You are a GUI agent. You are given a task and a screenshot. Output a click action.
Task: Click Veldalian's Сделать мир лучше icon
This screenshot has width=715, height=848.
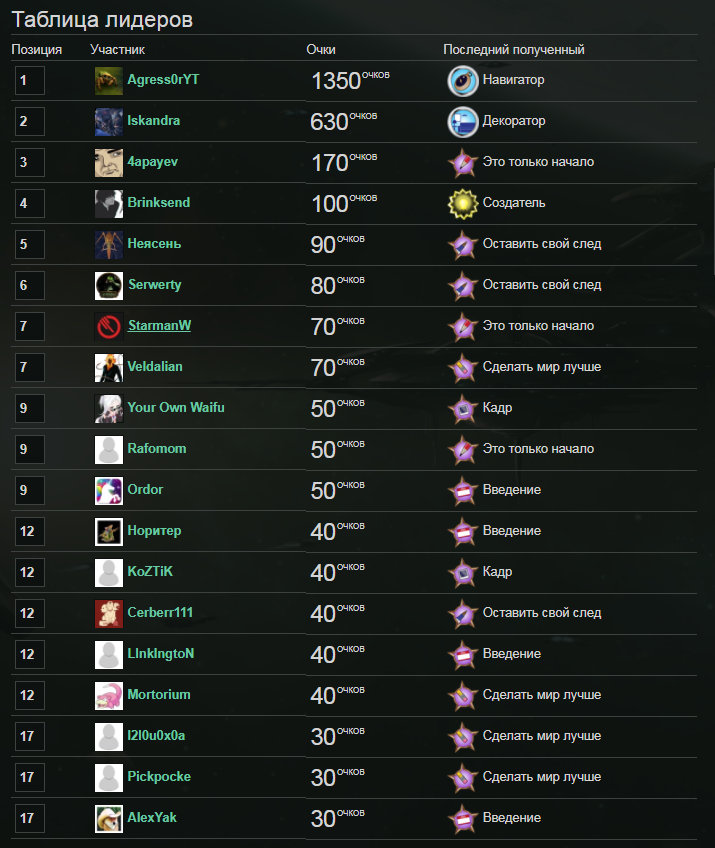462,367
